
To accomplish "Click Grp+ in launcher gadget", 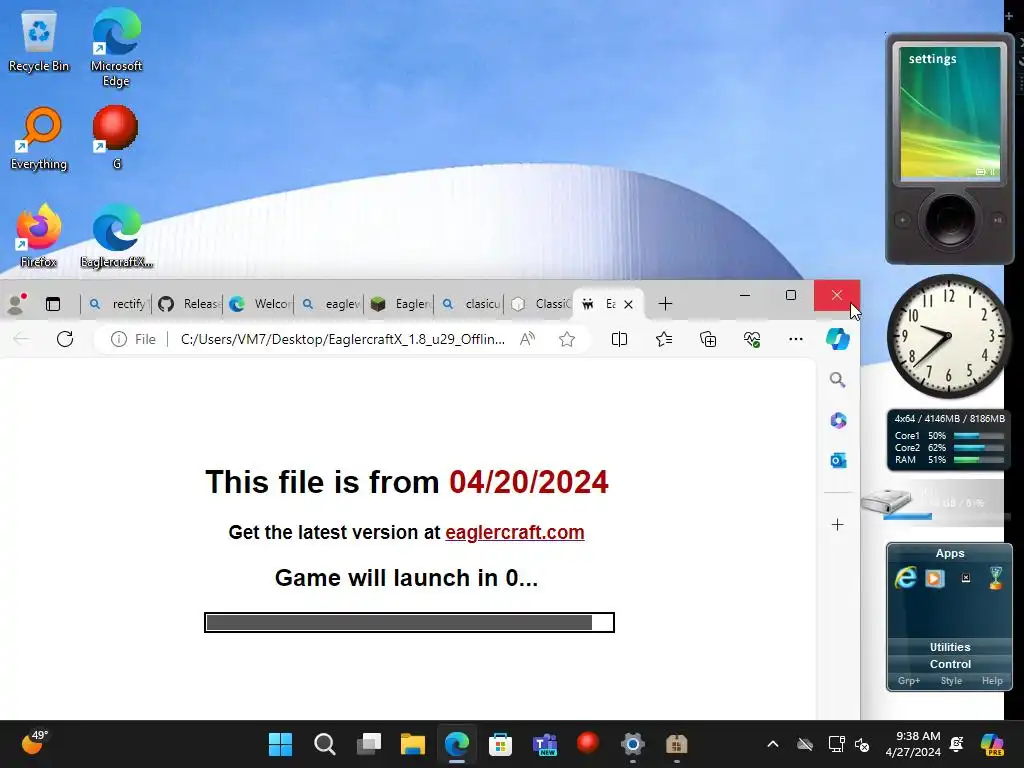I will (909, 680).
